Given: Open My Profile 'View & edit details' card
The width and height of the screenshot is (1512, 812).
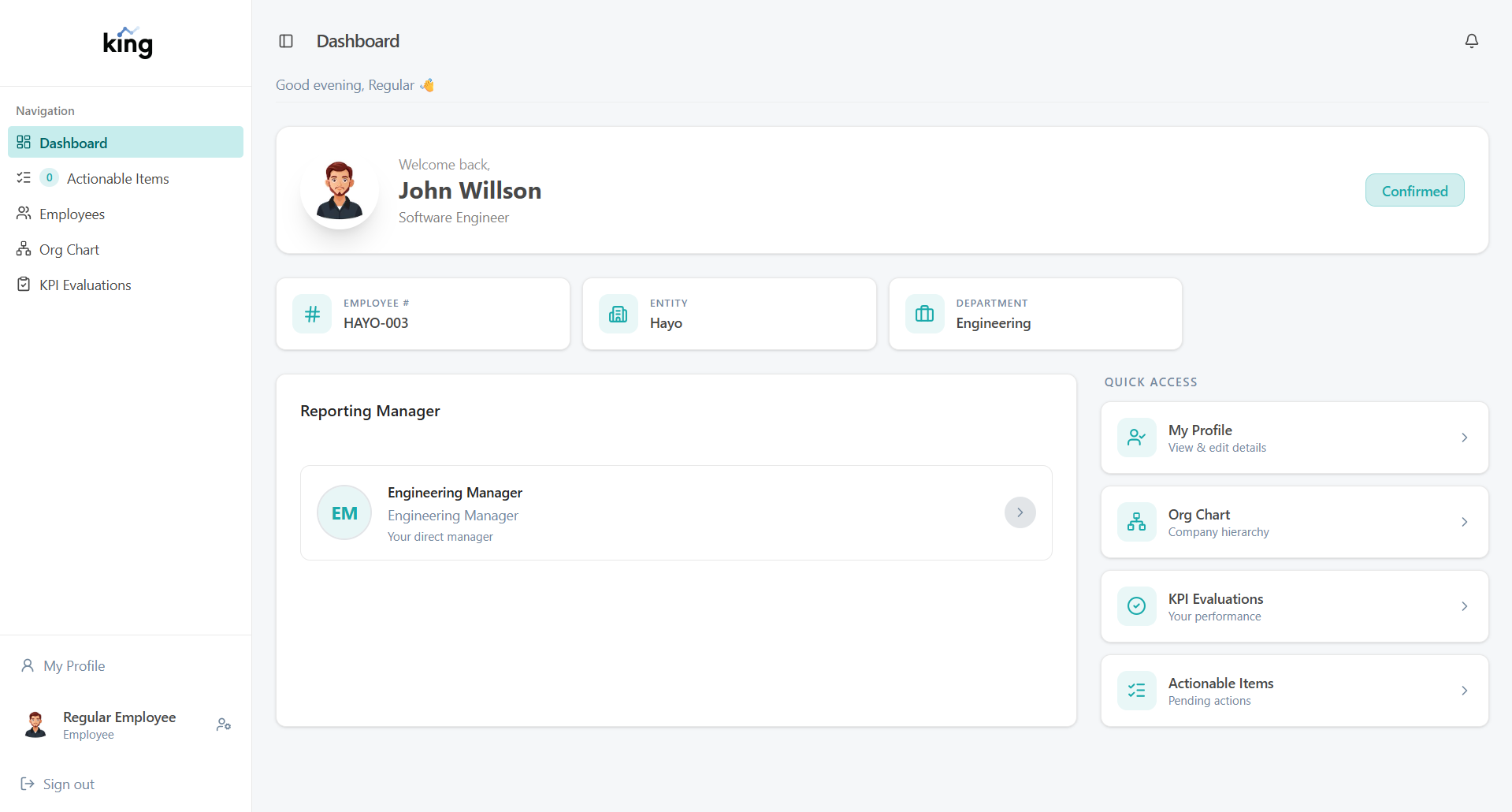Looking at the screenshot, I should (x=1295, y=438).
